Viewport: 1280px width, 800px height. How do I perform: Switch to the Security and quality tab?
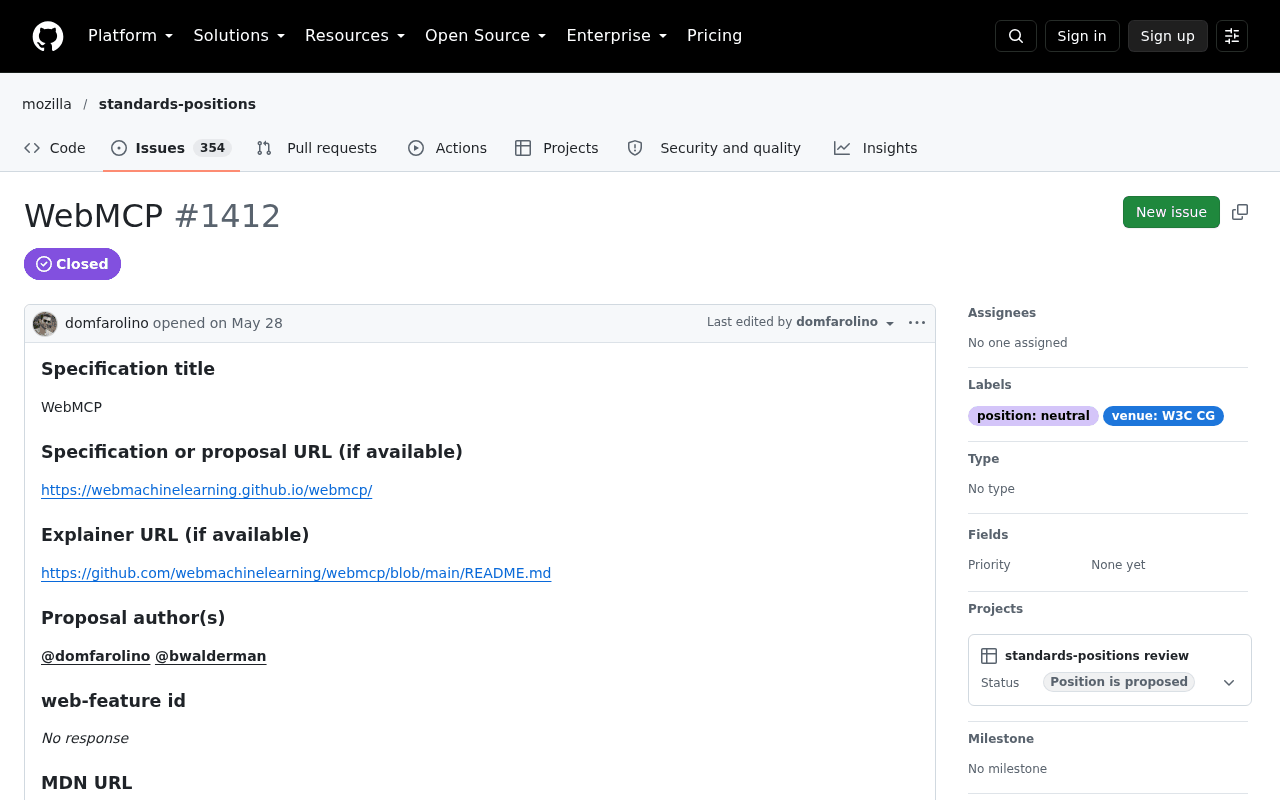714,148
